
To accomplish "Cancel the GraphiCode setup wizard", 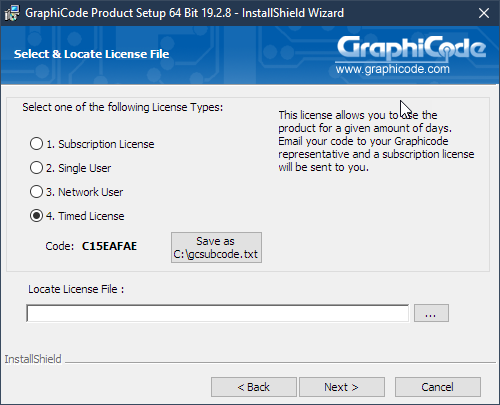I will (x=438, y=387).
